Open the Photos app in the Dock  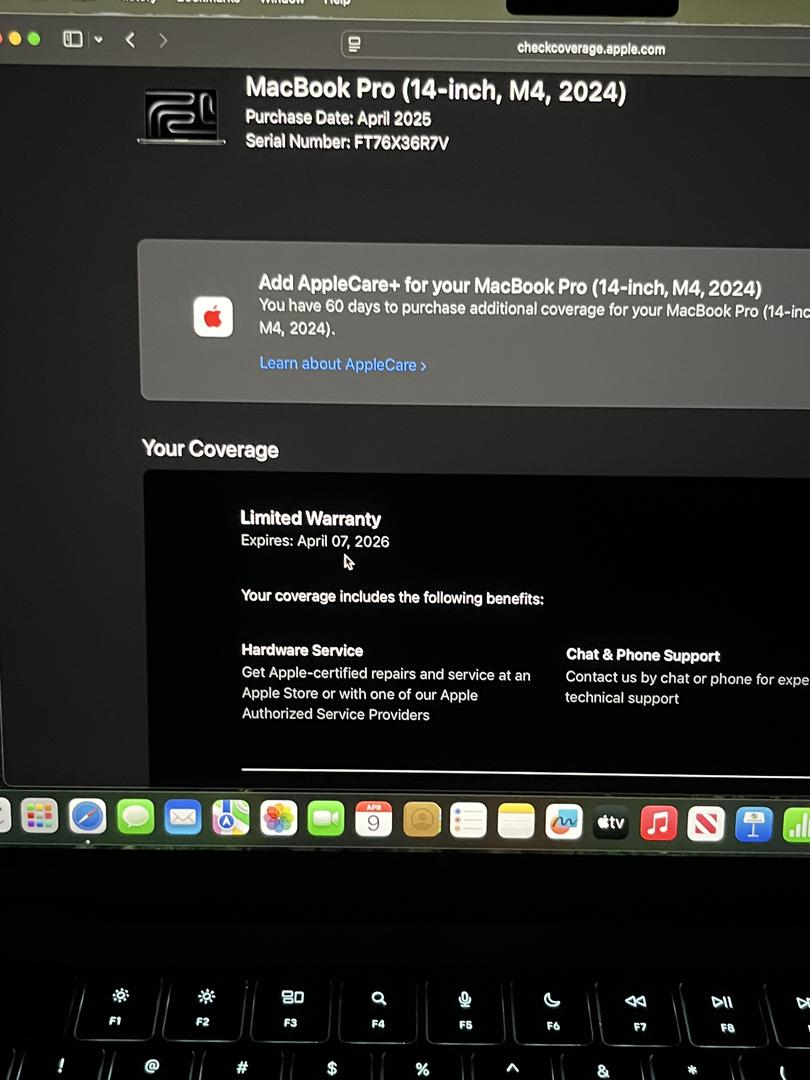click(x=278, y=819)
